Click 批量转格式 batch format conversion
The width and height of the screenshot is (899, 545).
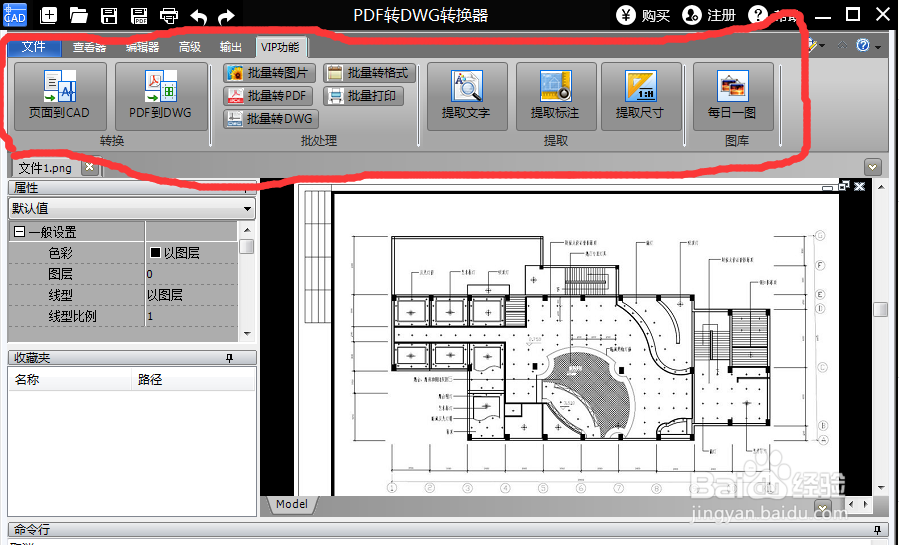[369, 73]
